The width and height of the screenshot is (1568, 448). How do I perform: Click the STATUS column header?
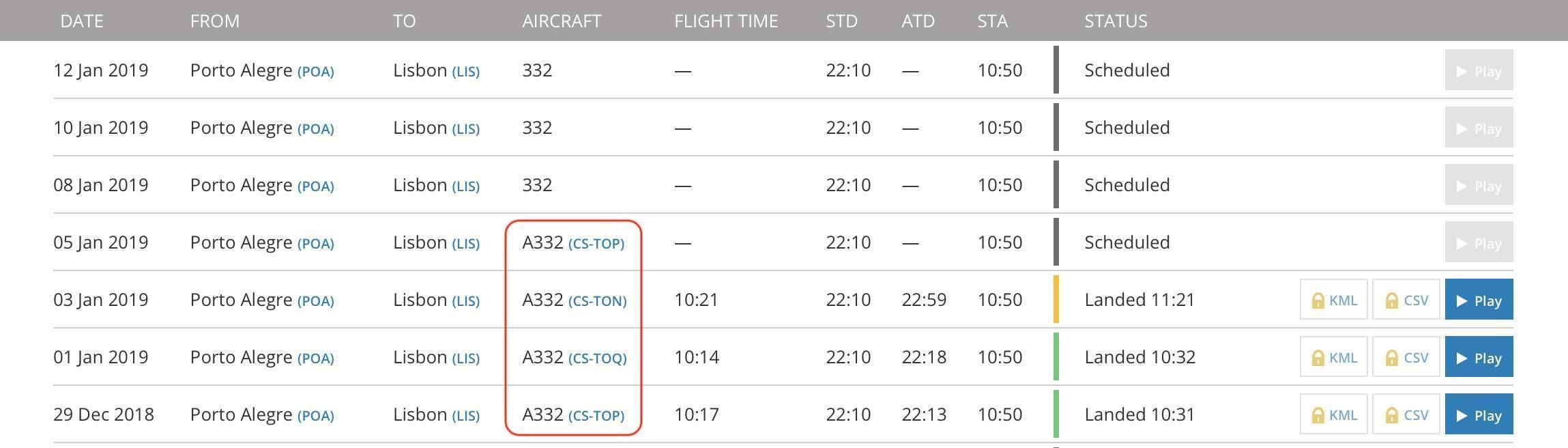1116,21
